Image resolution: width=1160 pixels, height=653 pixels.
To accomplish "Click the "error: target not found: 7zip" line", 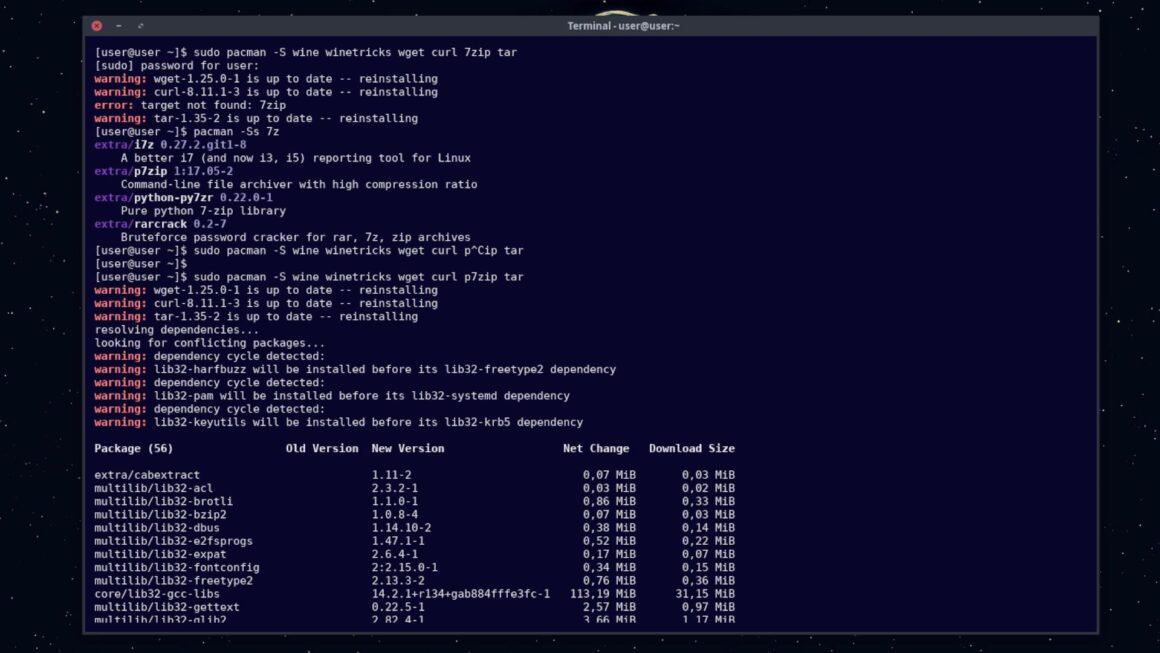I will coord(190,105).
